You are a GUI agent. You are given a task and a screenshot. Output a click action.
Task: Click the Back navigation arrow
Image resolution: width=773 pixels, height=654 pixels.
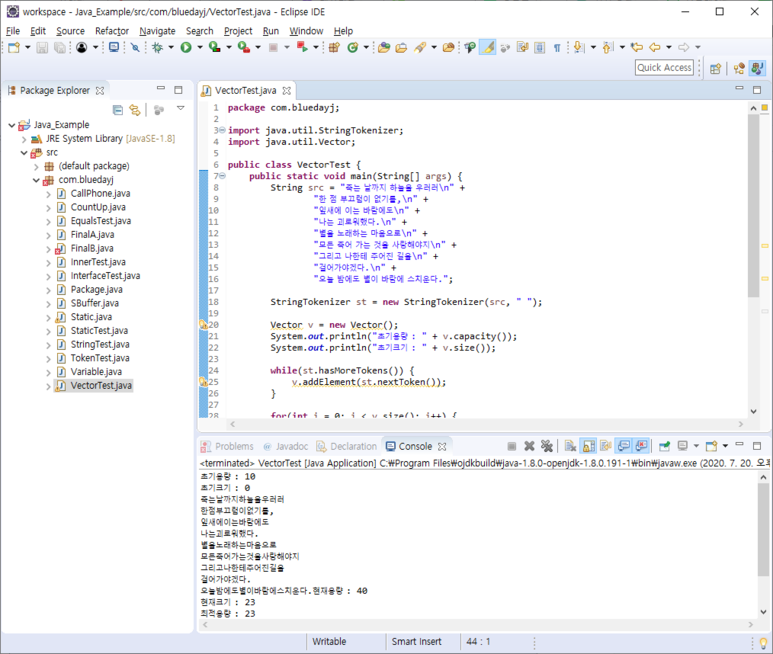pos(655,47)
